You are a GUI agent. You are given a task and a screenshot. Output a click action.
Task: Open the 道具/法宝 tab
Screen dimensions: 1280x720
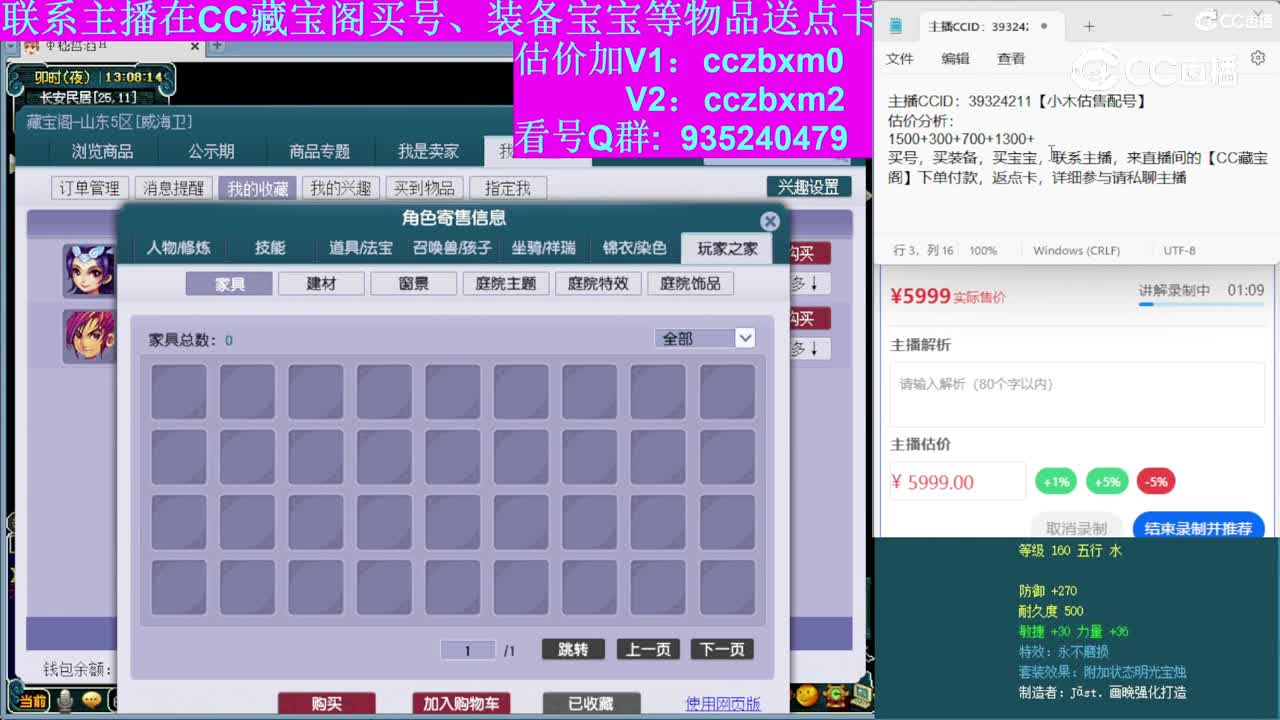[360, 248]
